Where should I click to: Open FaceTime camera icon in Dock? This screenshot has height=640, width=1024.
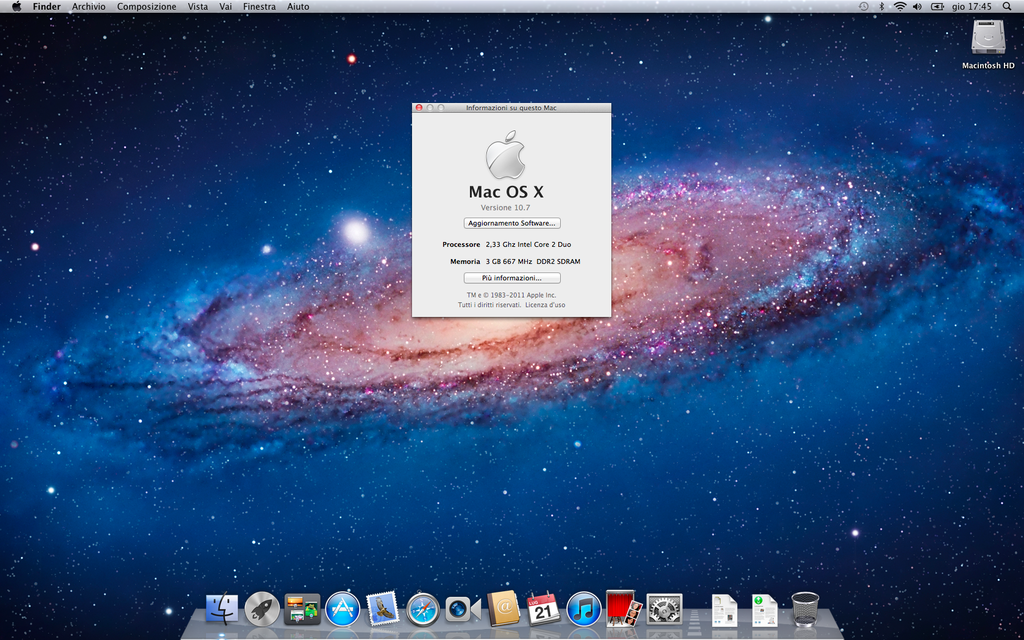463,610
